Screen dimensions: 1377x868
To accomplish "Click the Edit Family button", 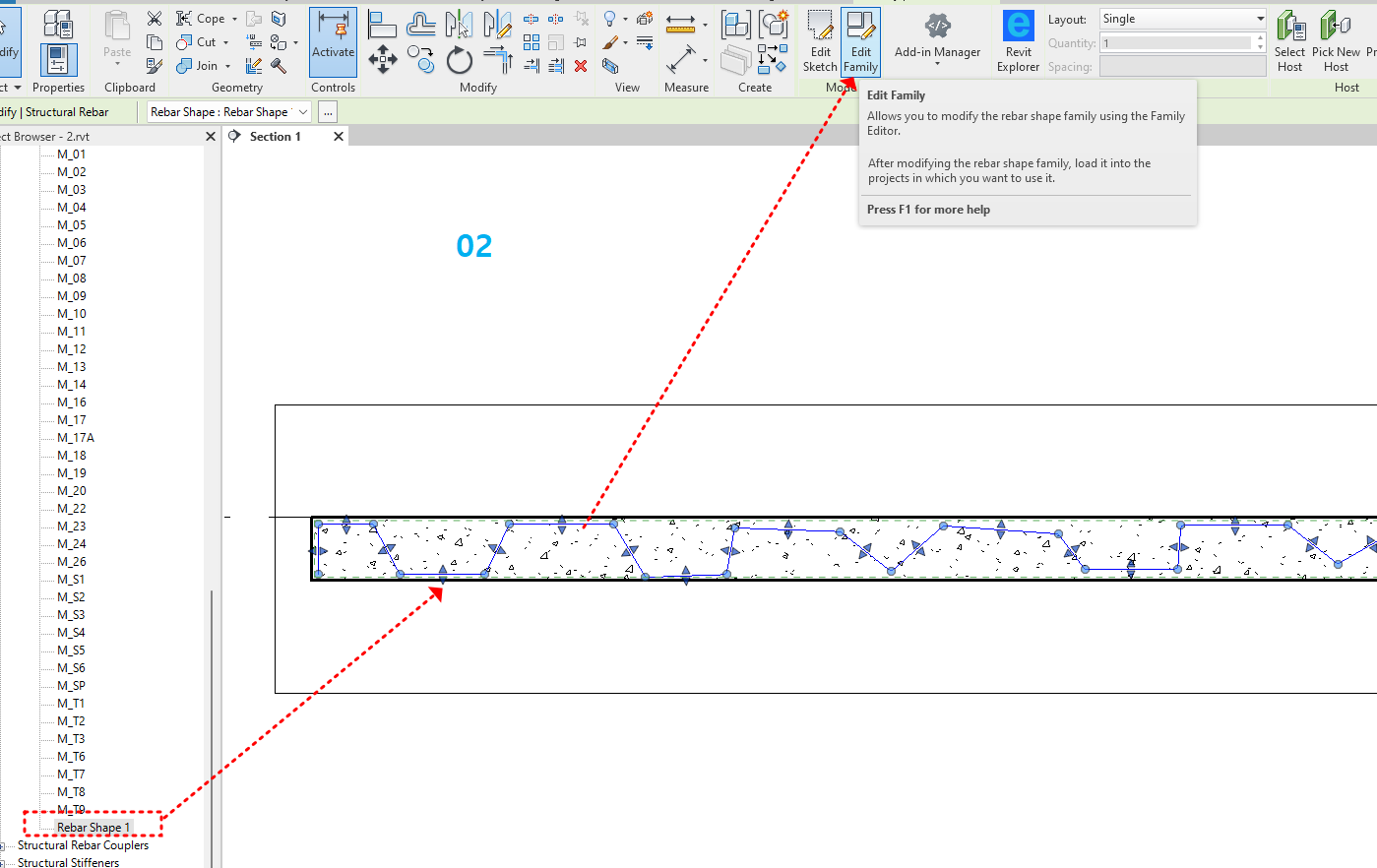I will click(860, 42).
